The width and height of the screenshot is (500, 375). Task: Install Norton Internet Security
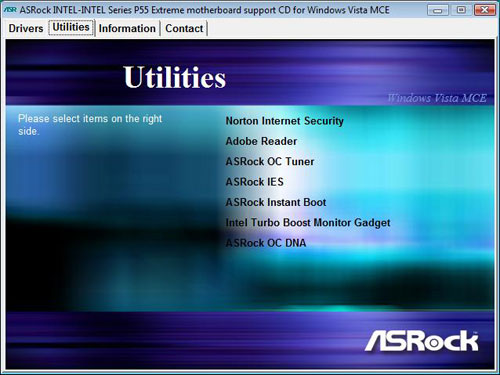pos(284,121)
